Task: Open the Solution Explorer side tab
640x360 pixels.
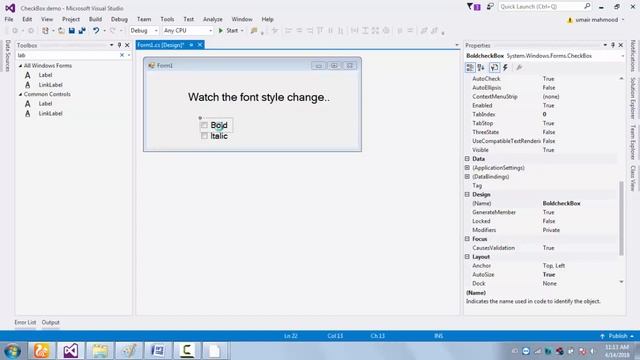Action: 633,98
